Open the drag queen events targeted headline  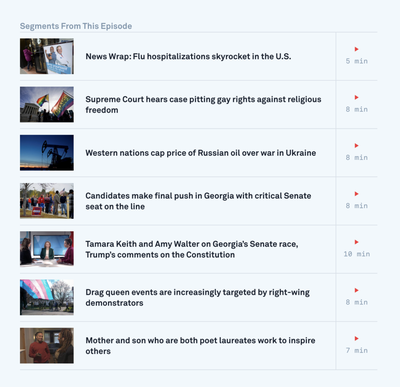pyautogui.click(x=197, y=297)
